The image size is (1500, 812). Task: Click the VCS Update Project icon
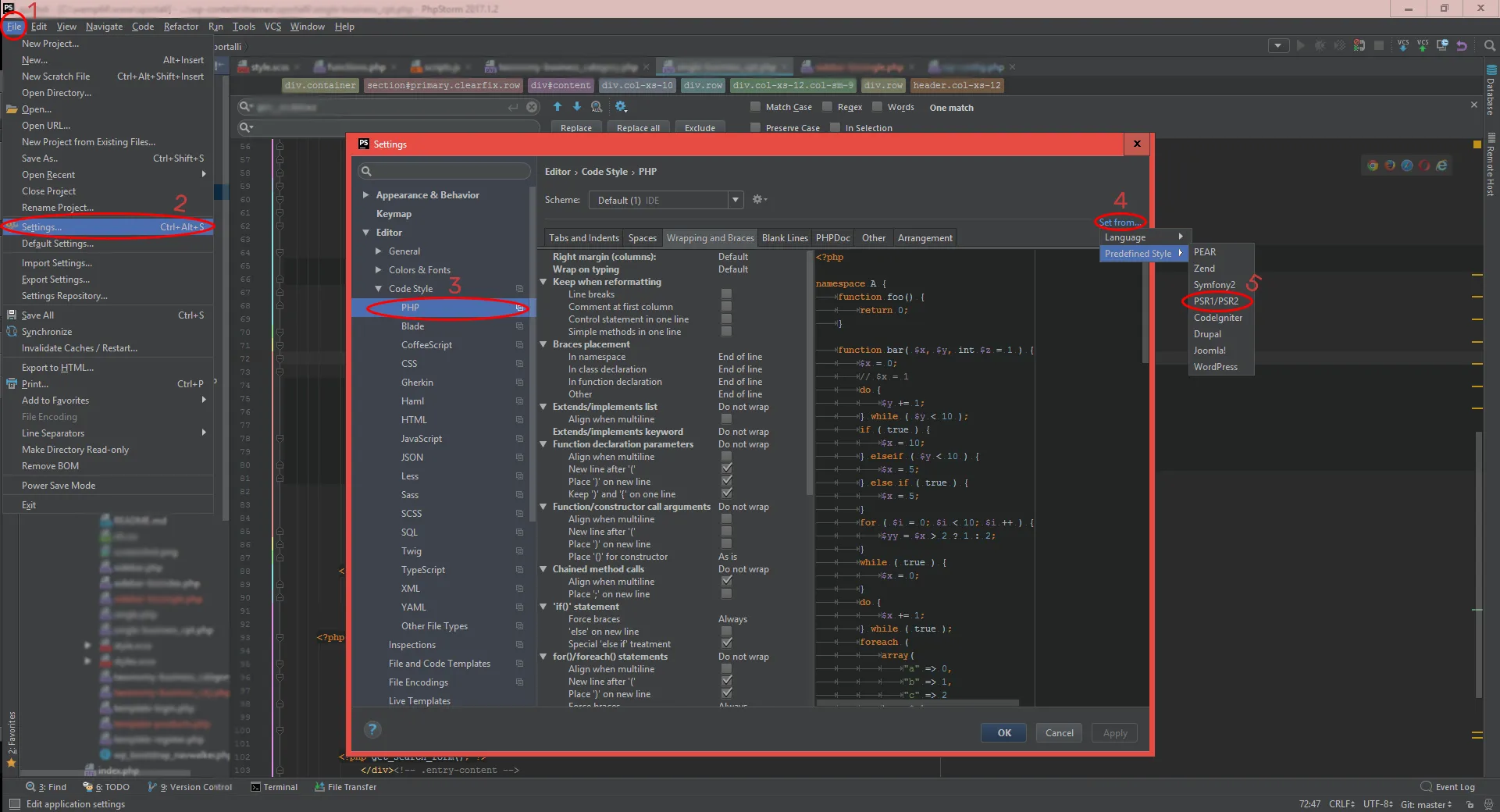pos(1403,45)
